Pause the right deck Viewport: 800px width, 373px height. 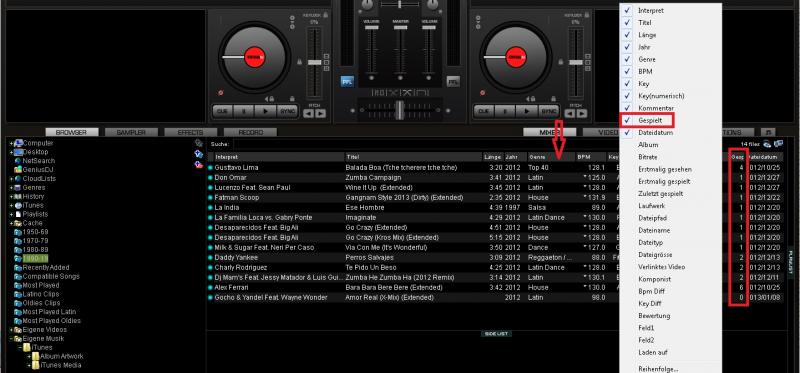pyautogui.click(x=505, y=111)
